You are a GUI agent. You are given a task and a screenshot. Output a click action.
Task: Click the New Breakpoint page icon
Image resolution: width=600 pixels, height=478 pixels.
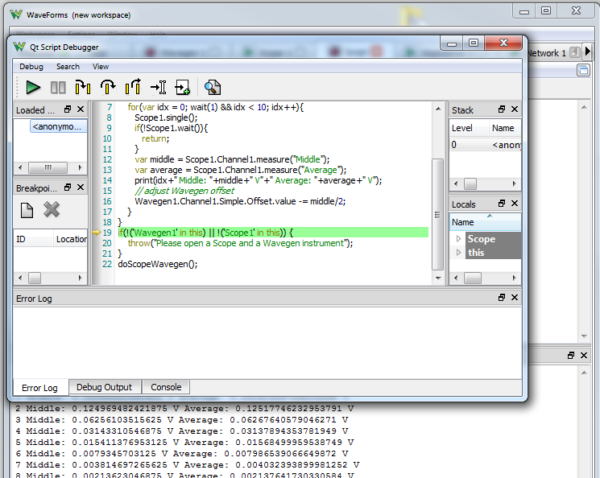[x=27, y=210]
